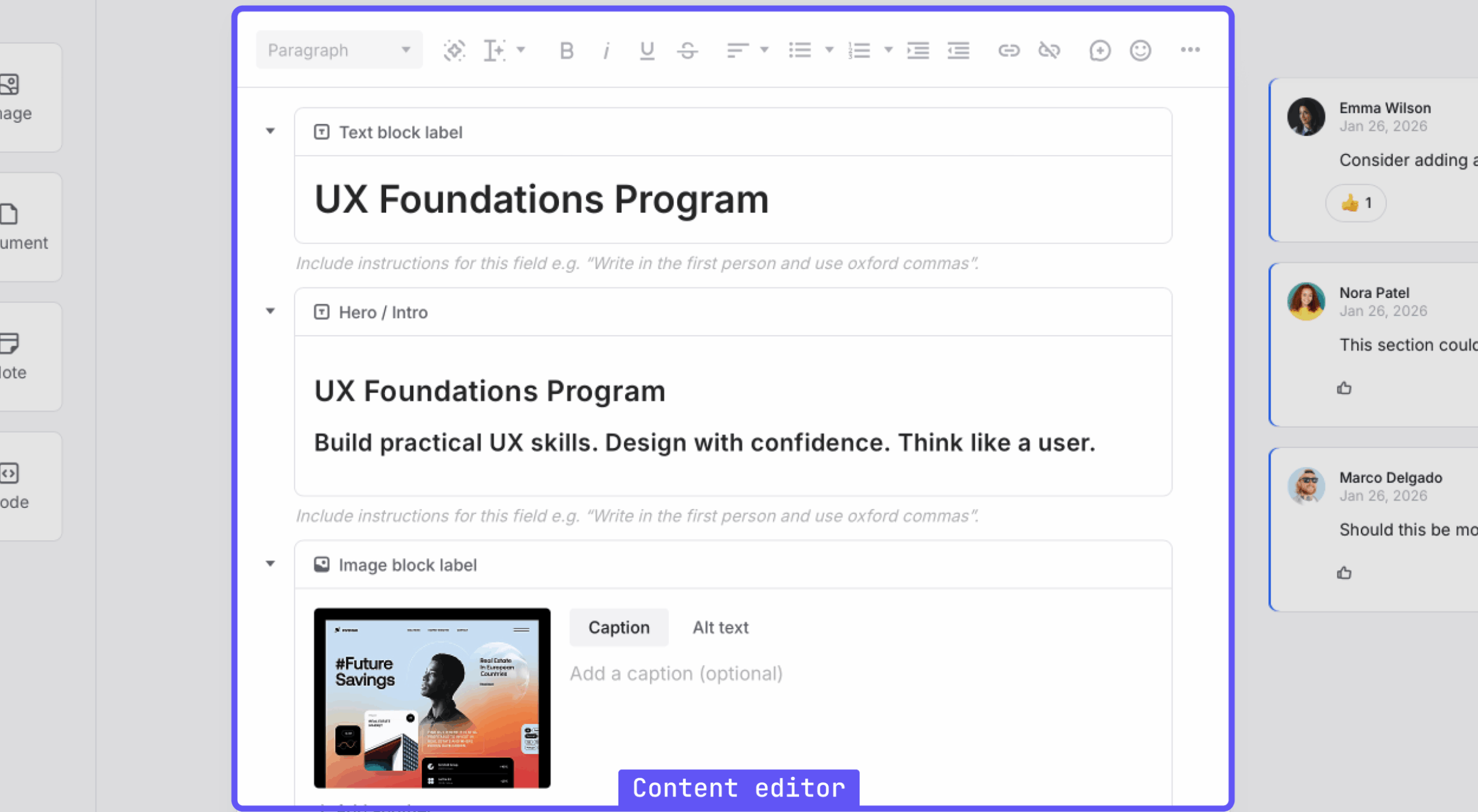Increase indent with the indent icon

tap(918, 51)
